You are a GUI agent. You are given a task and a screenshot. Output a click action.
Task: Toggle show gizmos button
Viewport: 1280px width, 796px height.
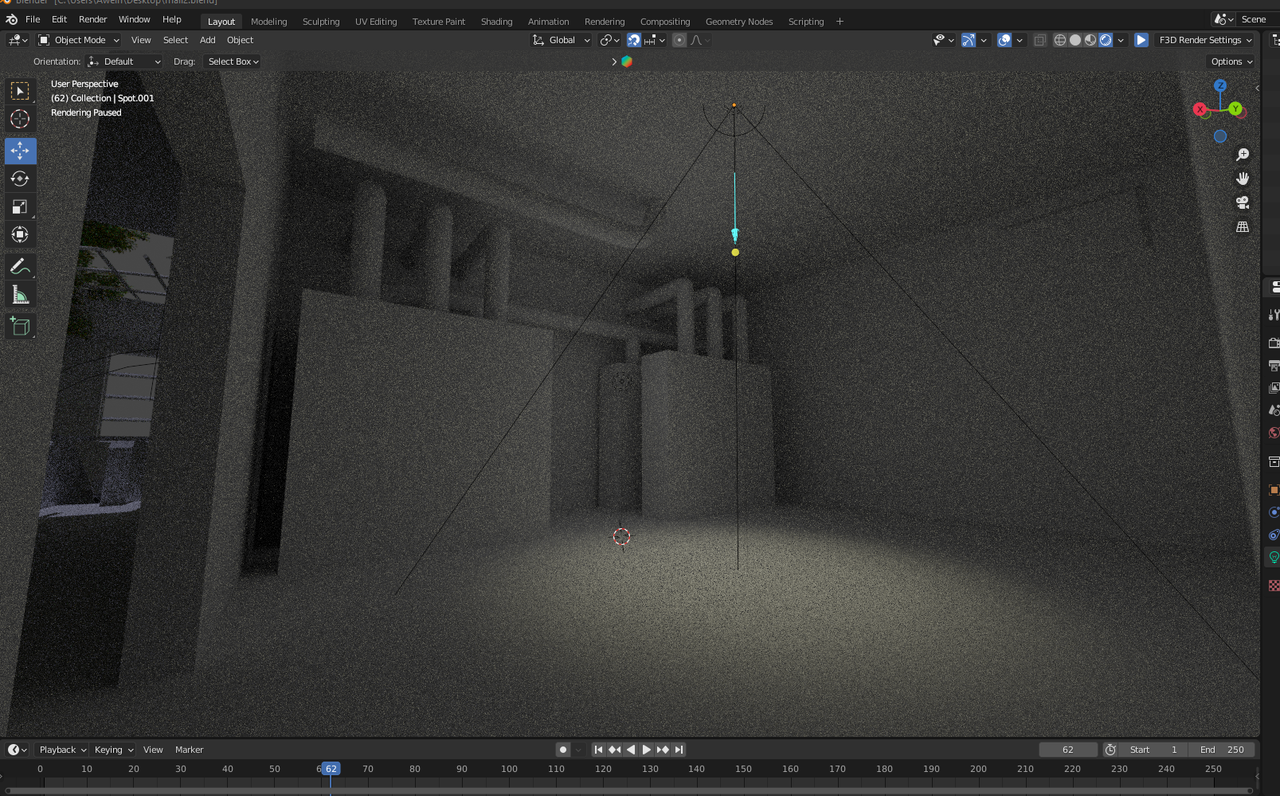tap(968, 40)
